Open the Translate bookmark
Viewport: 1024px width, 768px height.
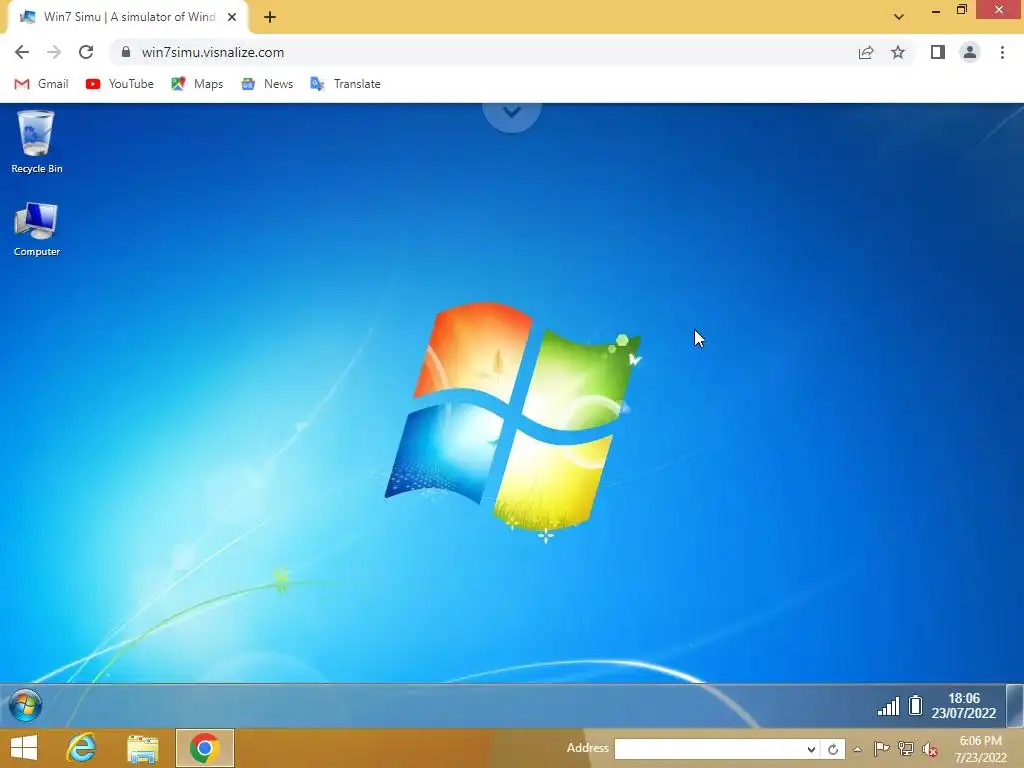click(345, 84)
